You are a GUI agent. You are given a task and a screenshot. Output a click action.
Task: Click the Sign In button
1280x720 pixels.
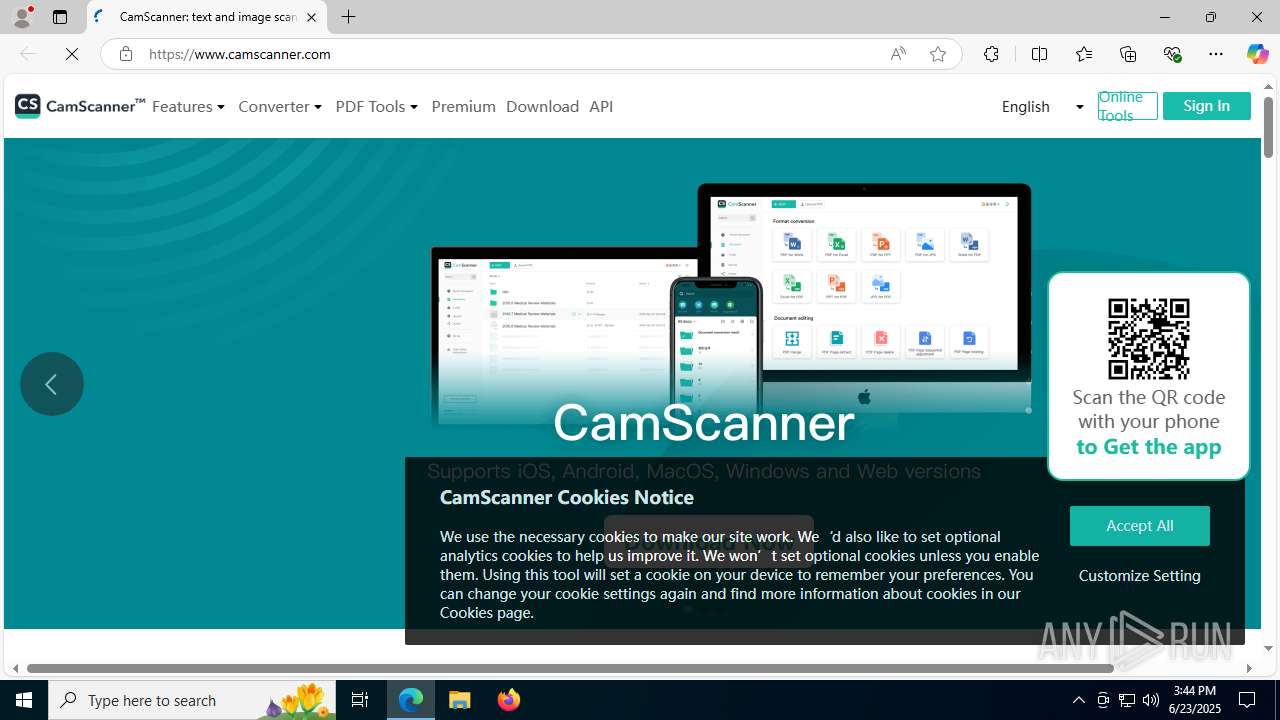1206,106
